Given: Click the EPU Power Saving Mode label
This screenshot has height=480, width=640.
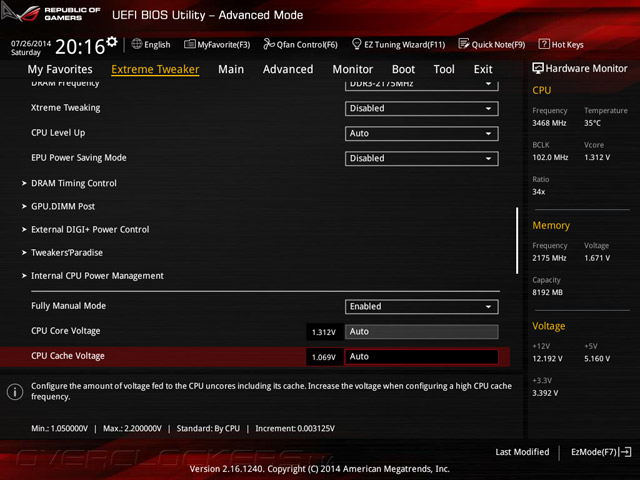Looking at the screenshot, I should (79, 158).
